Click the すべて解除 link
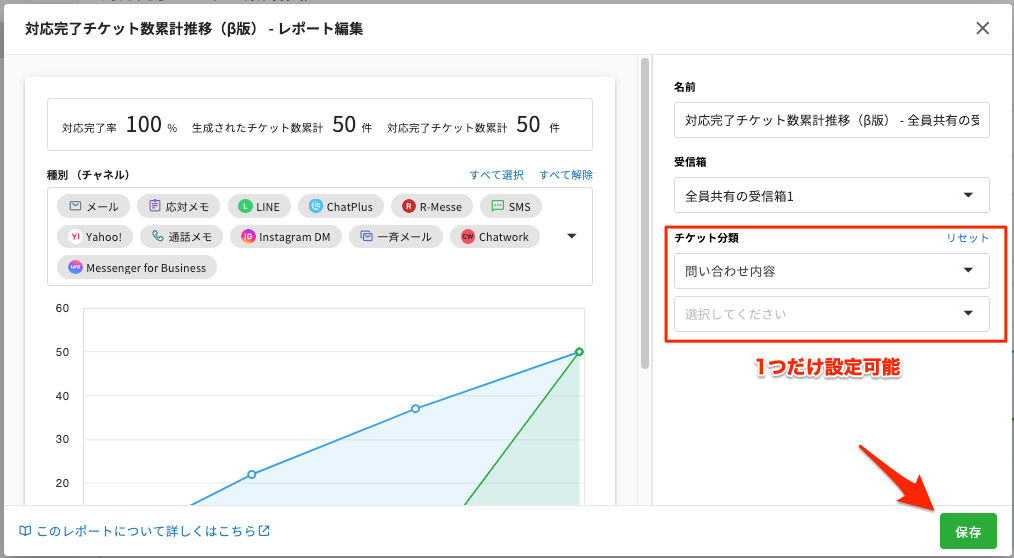Image resolution: width=1014 pixels, height=558 pixels. coord(566,175)
